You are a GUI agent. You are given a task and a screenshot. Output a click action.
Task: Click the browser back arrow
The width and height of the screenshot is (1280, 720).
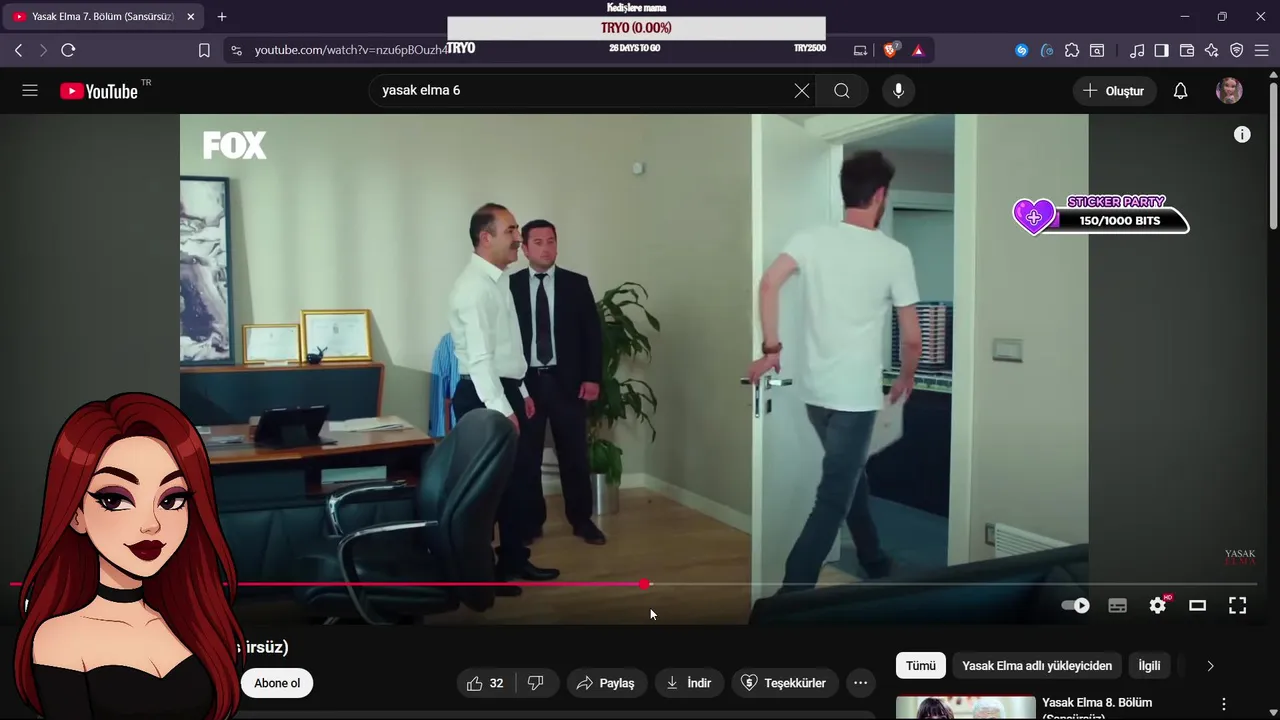(18, 50)
